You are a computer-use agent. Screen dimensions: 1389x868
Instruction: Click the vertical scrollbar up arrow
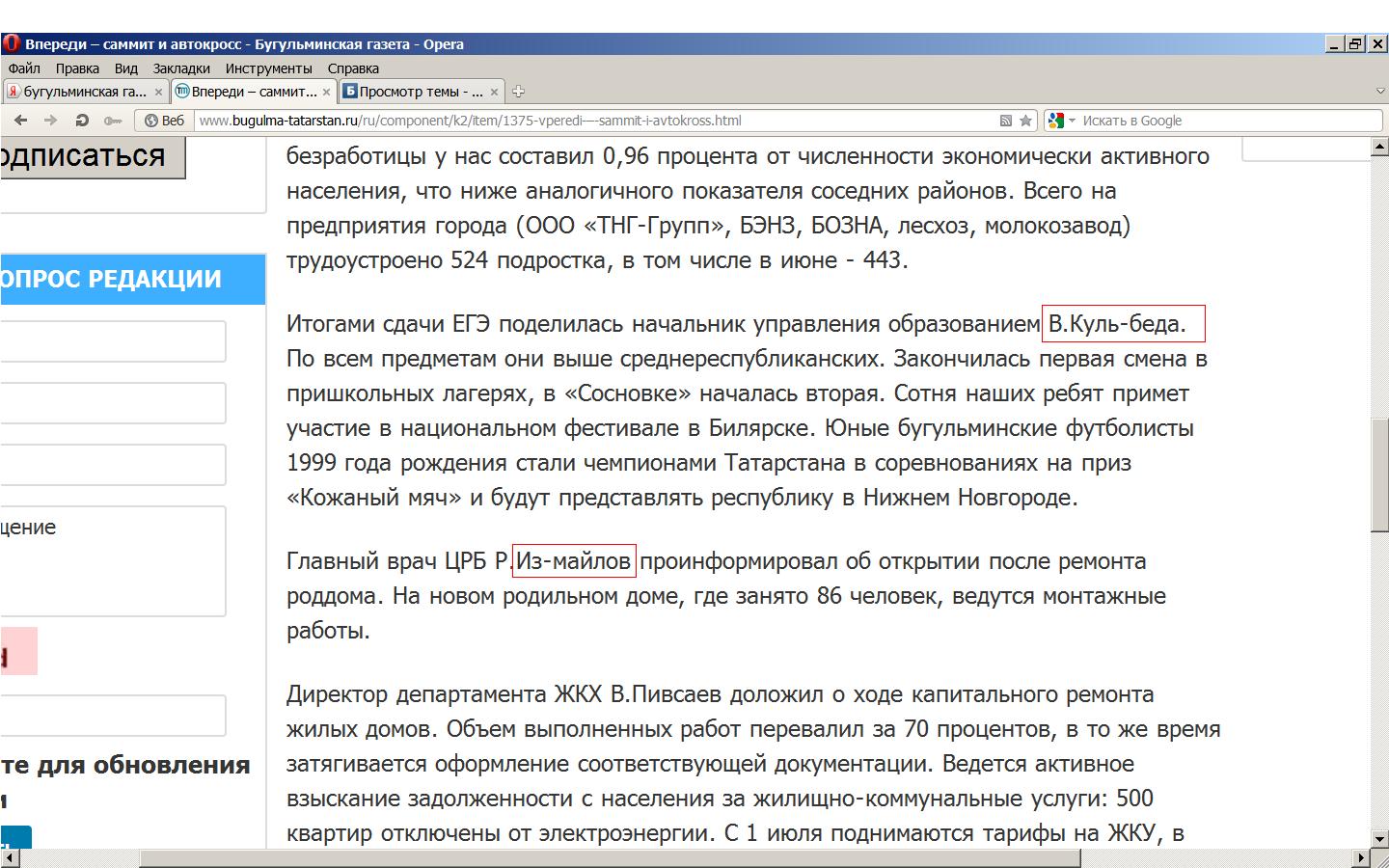point(1379,147)
